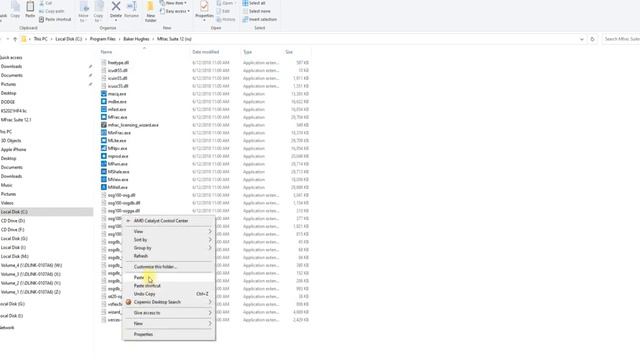Click the refresh button beside address bar

click(x=592, y=39)
